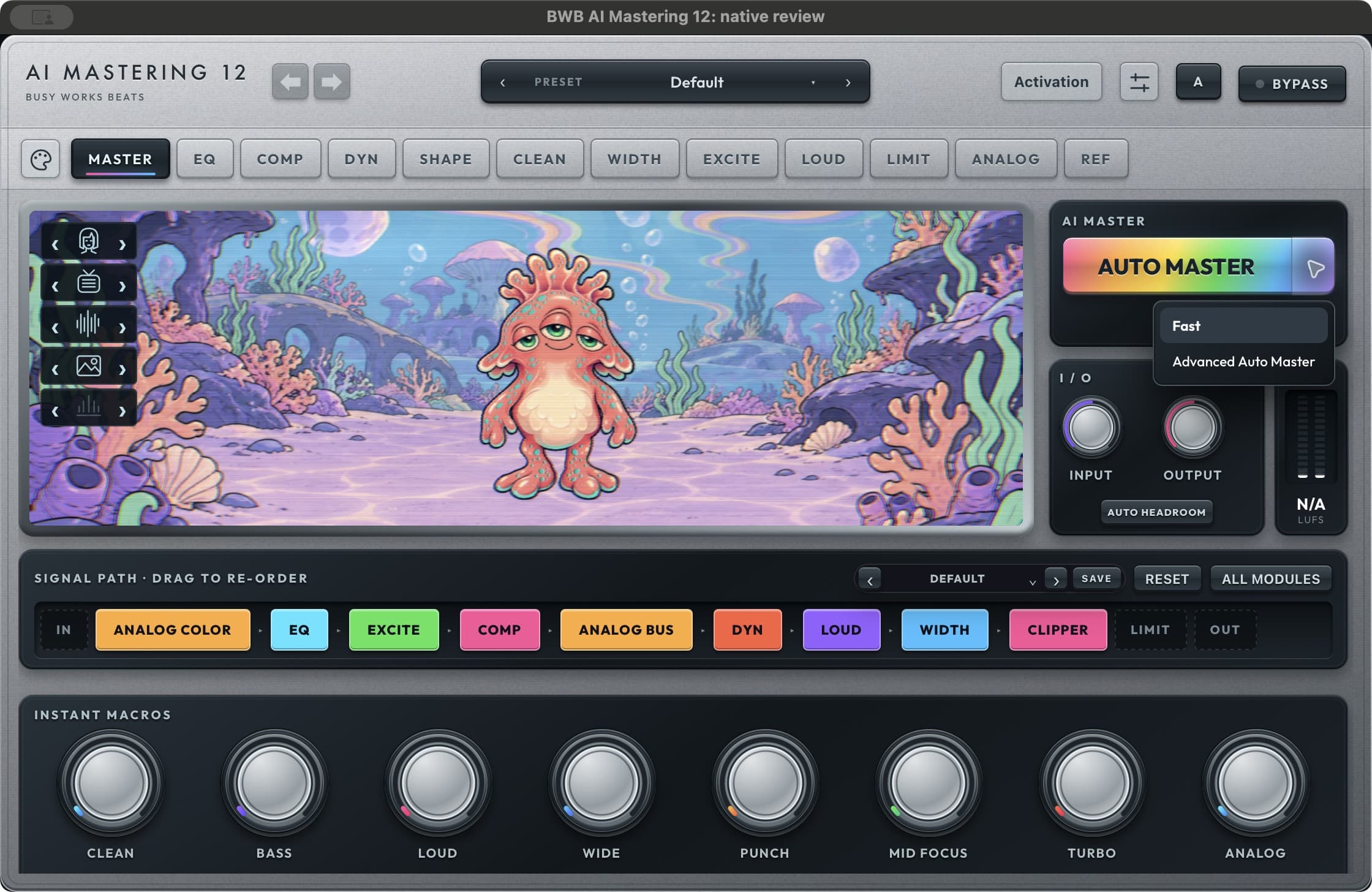Click the OUTPUT gain knob
Viewport: 1372px width, 892px height.
tap(1193, 427)
